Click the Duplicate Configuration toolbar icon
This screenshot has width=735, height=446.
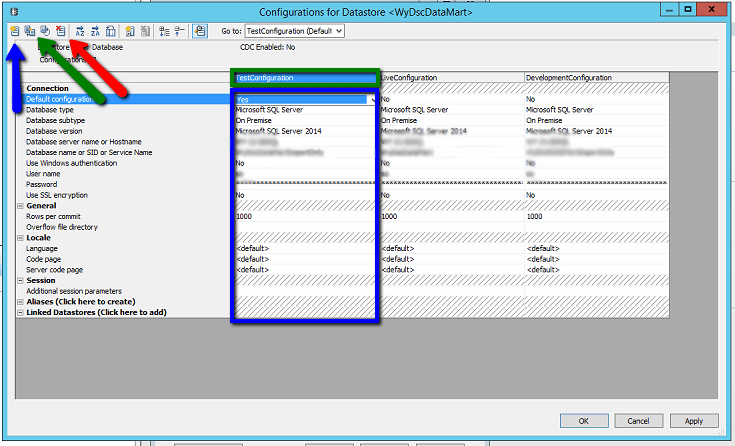tap(31, 31)
